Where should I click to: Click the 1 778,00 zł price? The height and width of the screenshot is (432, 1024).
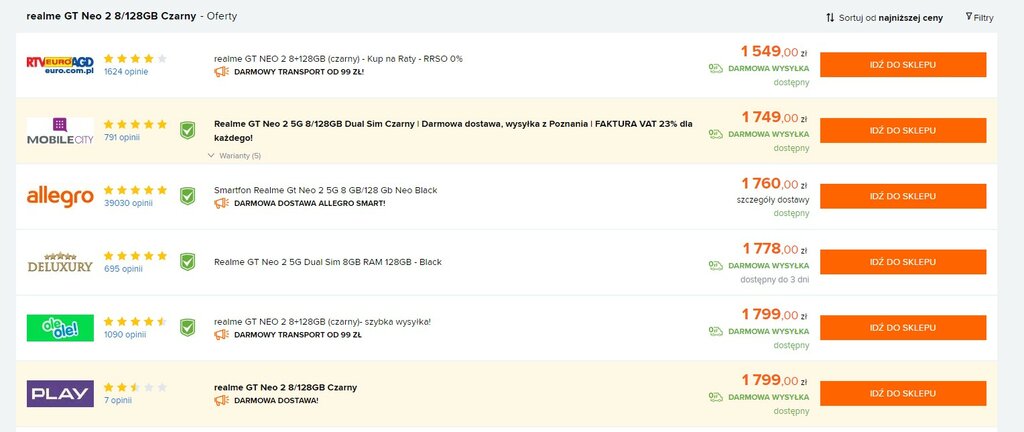(775, 249)
